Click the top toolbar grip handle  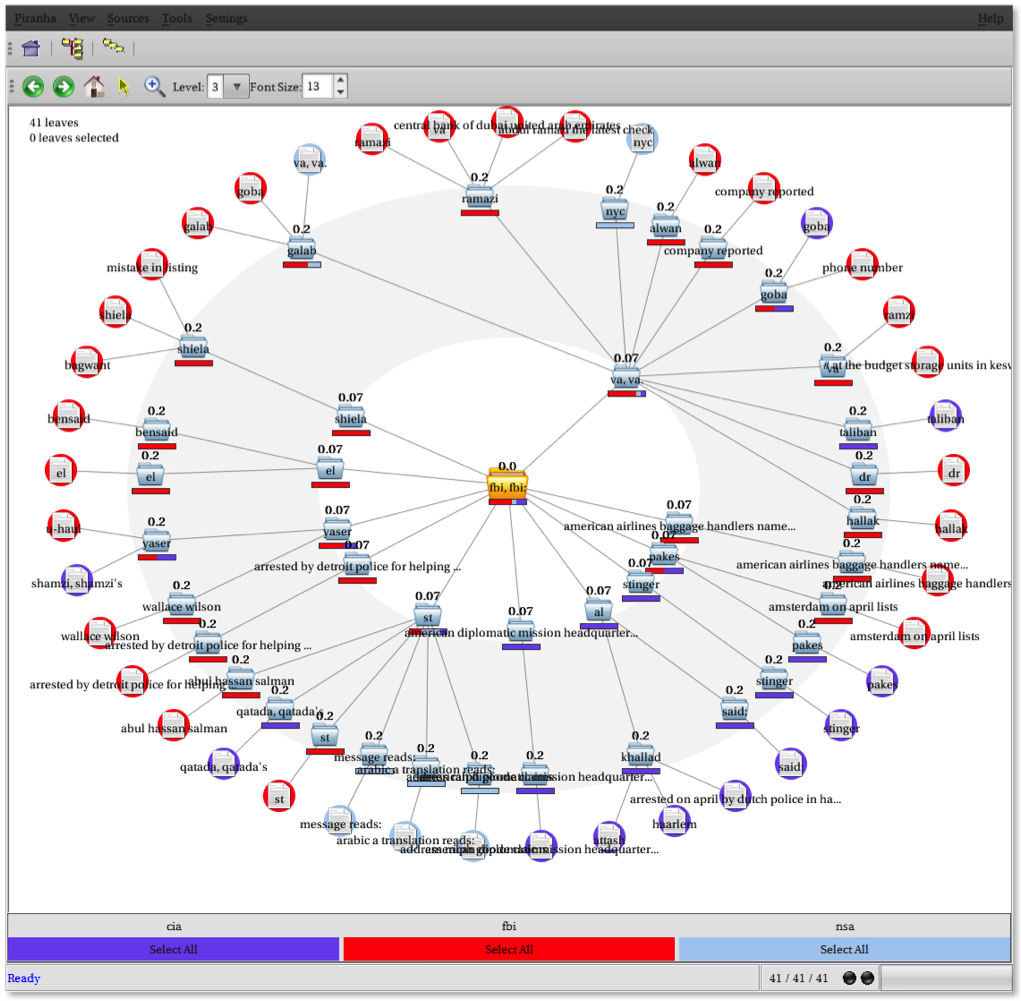click(x=10, y=48)
